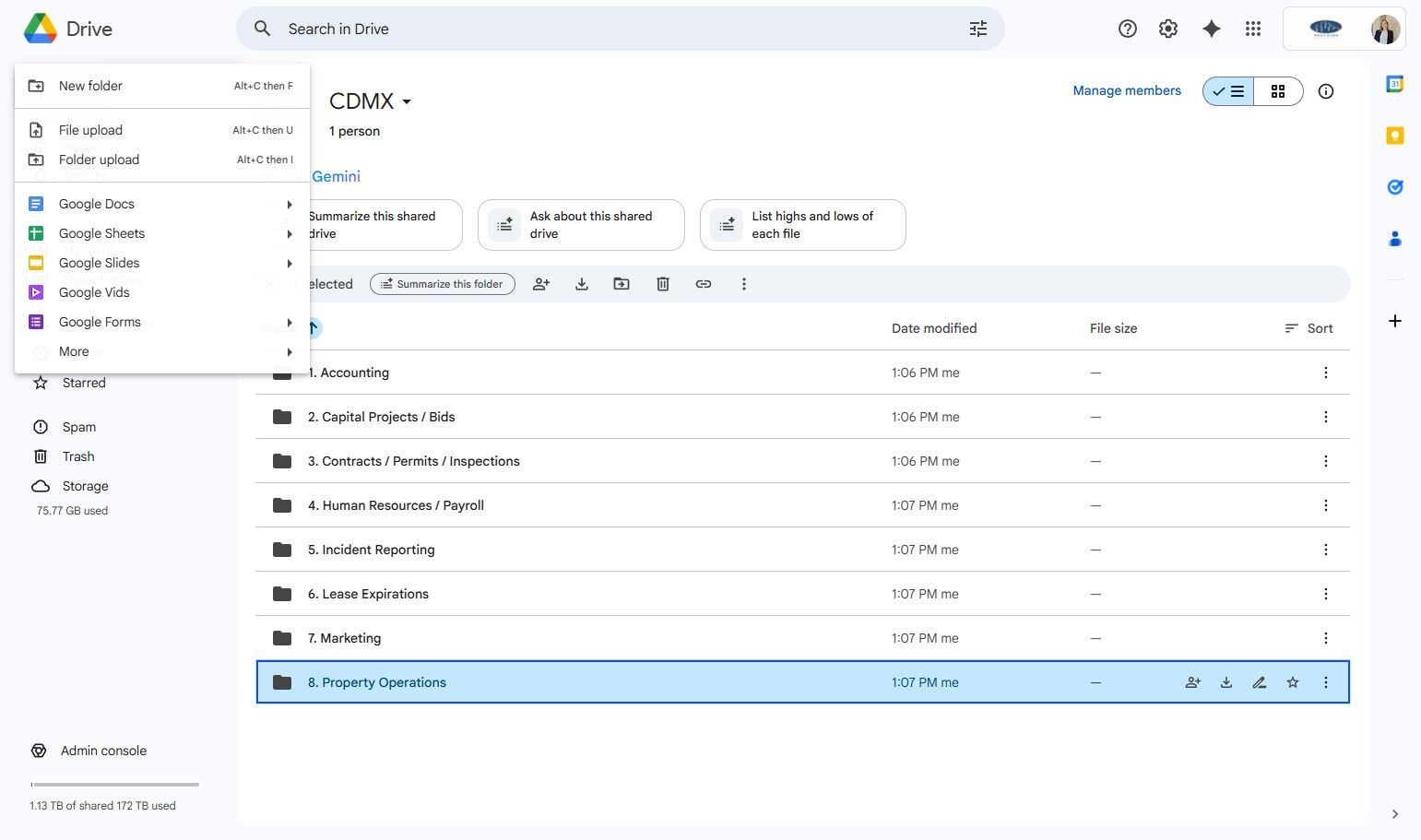Image resolution: width=1421 pixels, height=840 pixels.
Task: Click the Copy link icon in toolbar
Action: [704, 284]
